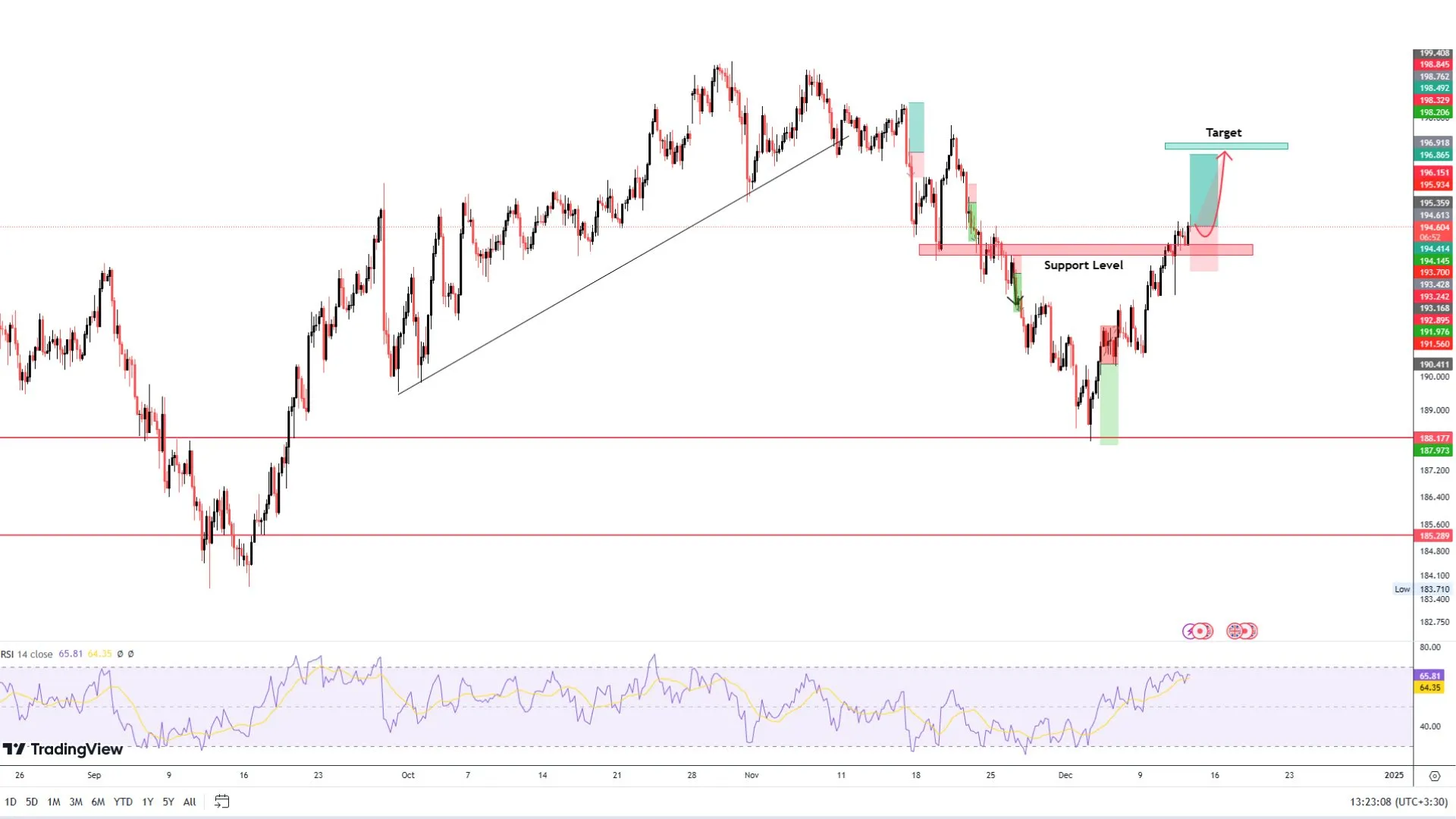
Task: Click the Nov label on time axis
Action: click(x=752, y=775)
